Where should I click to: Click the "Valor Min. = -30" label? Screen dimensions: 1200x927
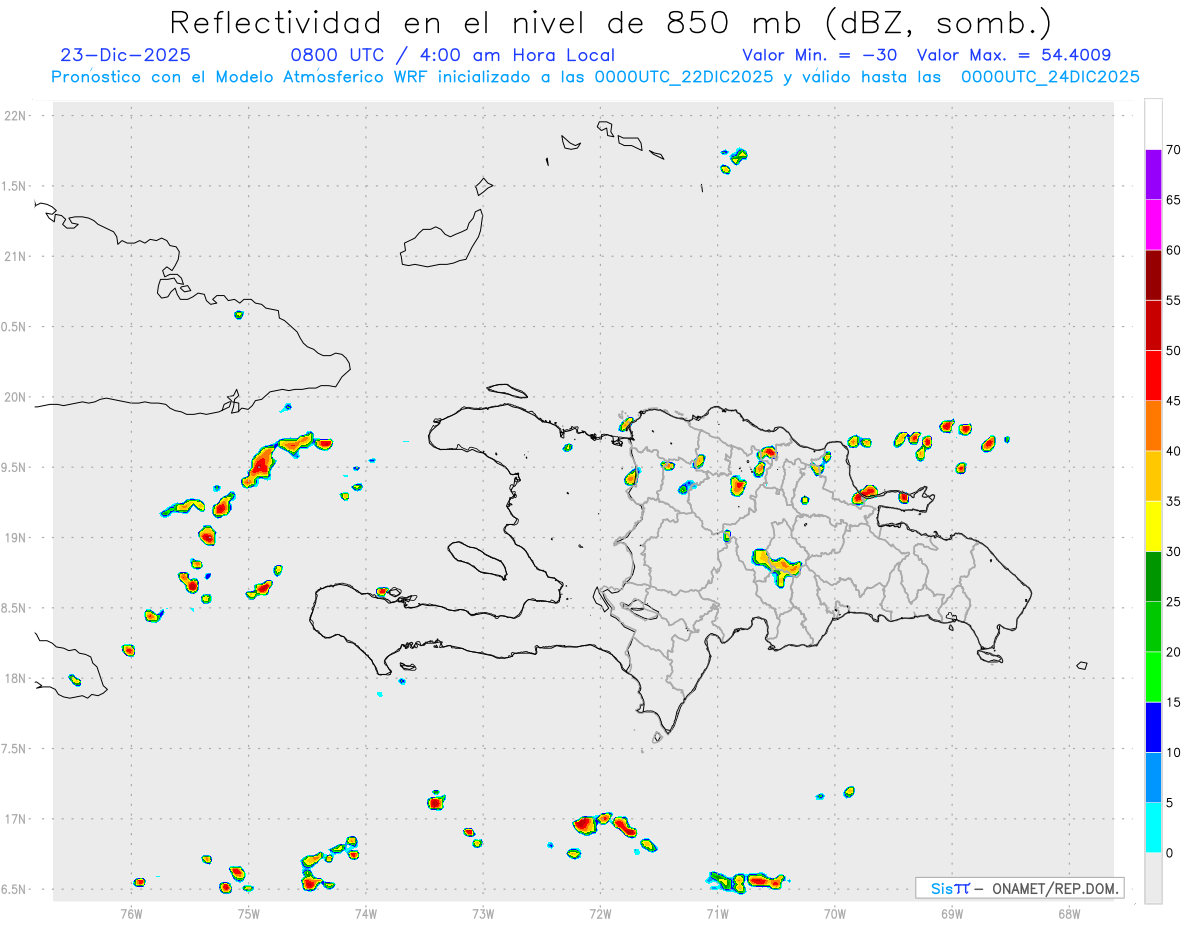822,55
